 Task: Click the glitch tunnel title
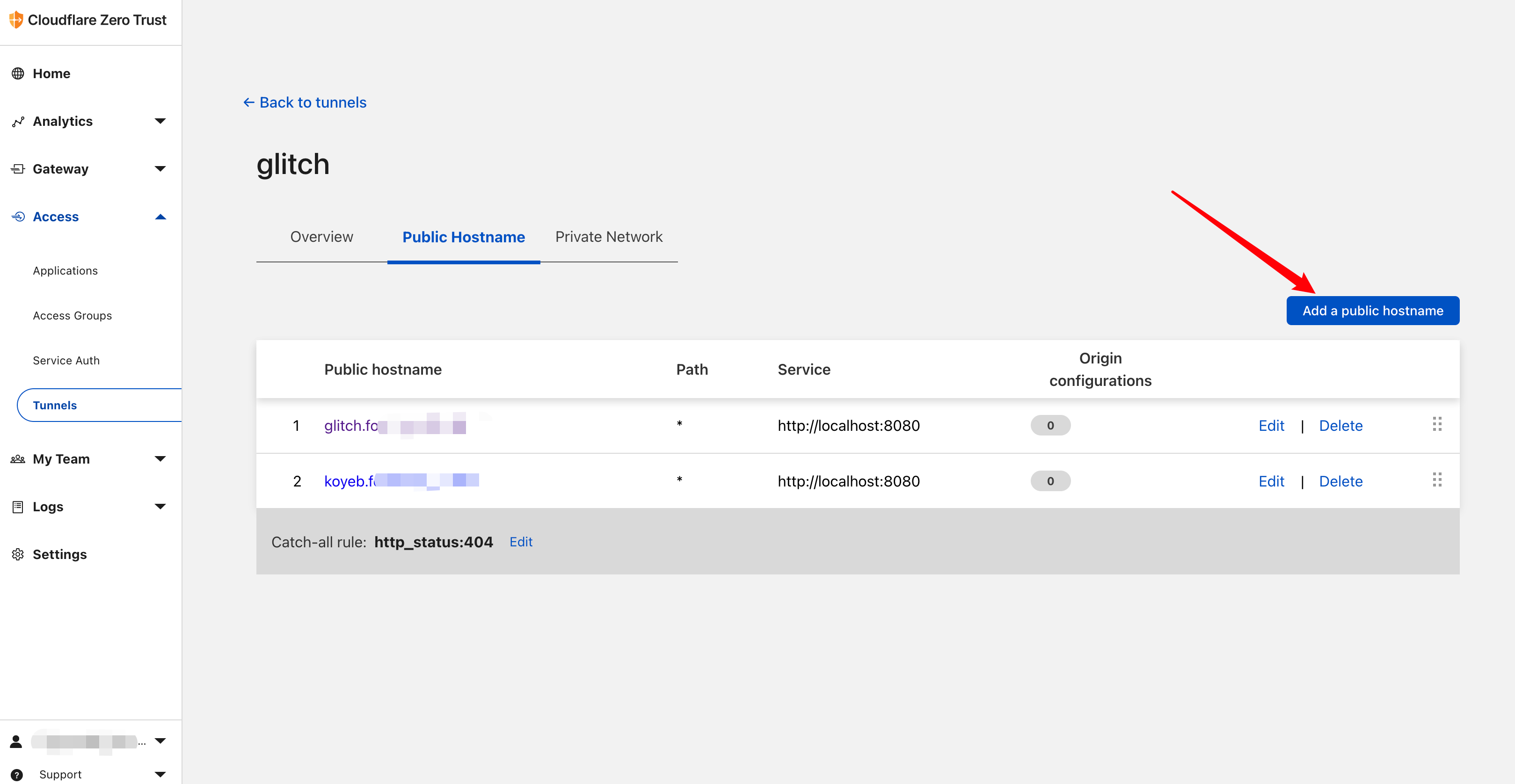coord(293,164)
